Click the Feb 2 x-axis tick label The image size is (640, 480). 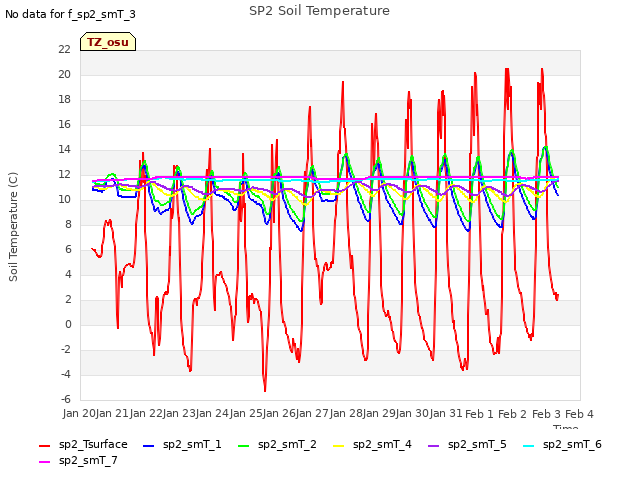[513, 414]
